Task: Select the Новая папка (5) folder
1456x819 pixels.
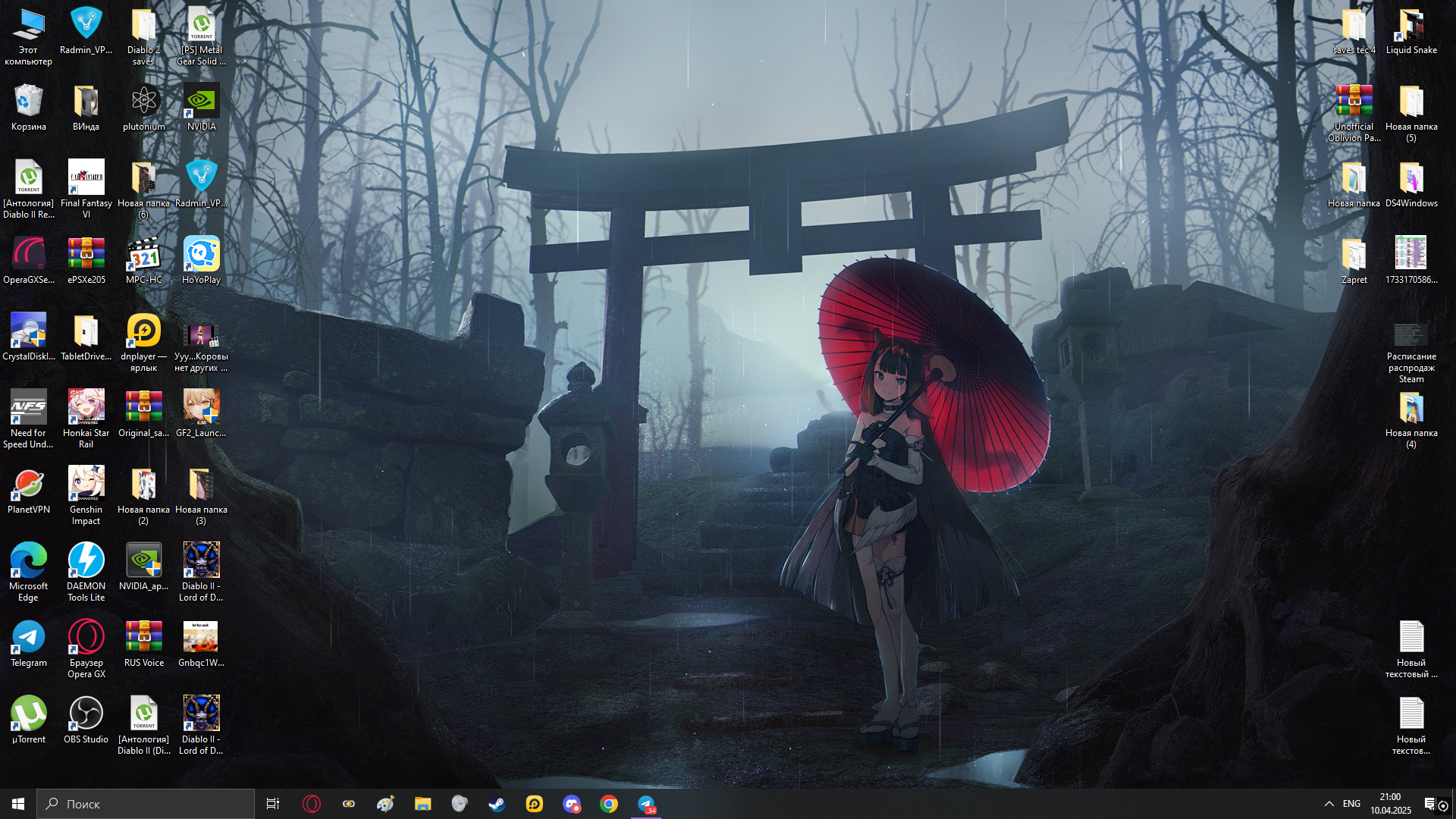Action: [x=1412, y=113]
